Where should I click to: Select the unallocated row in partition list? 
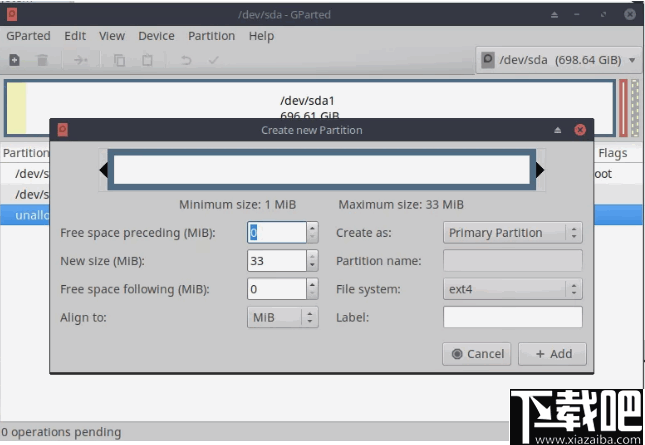[25, 215]
